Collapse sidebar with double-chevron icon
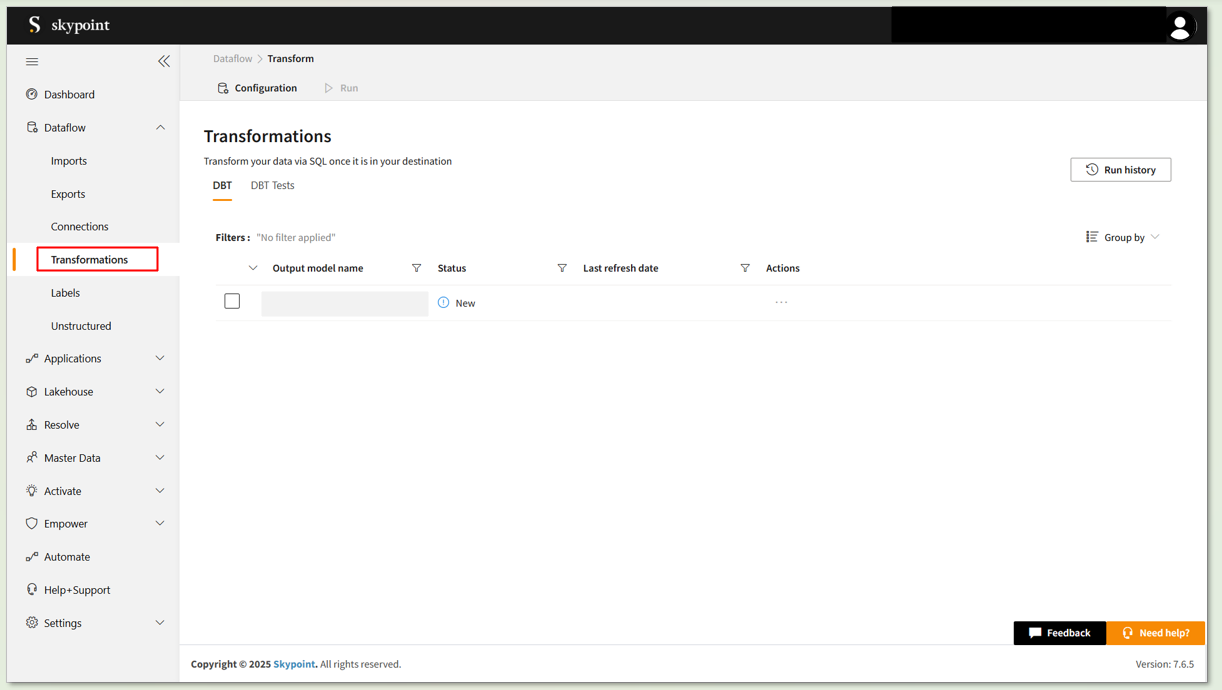The height and width of the screenshot is (690, 1222). 164,62
